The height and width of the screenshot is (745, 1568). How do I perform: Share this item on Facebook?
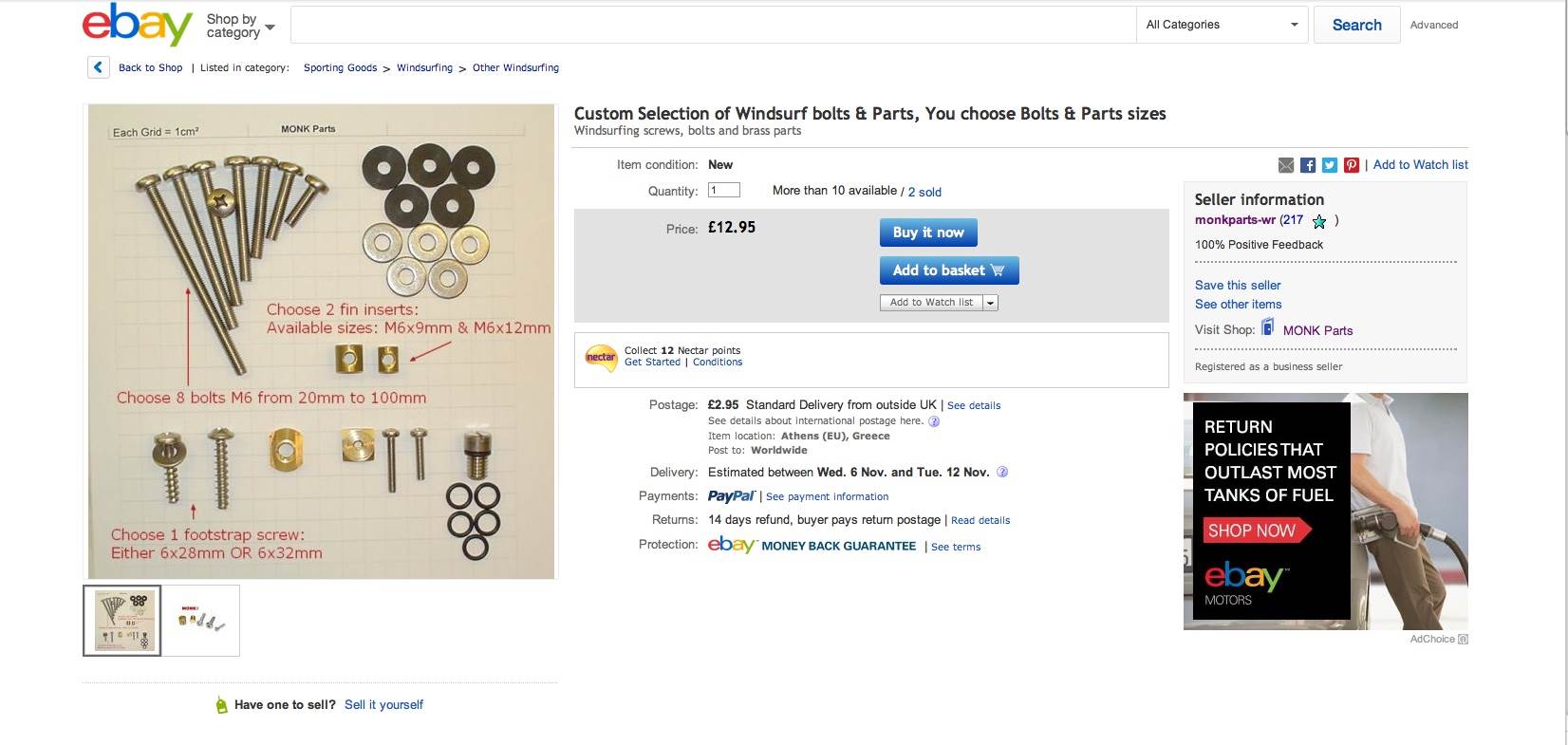1308,165
